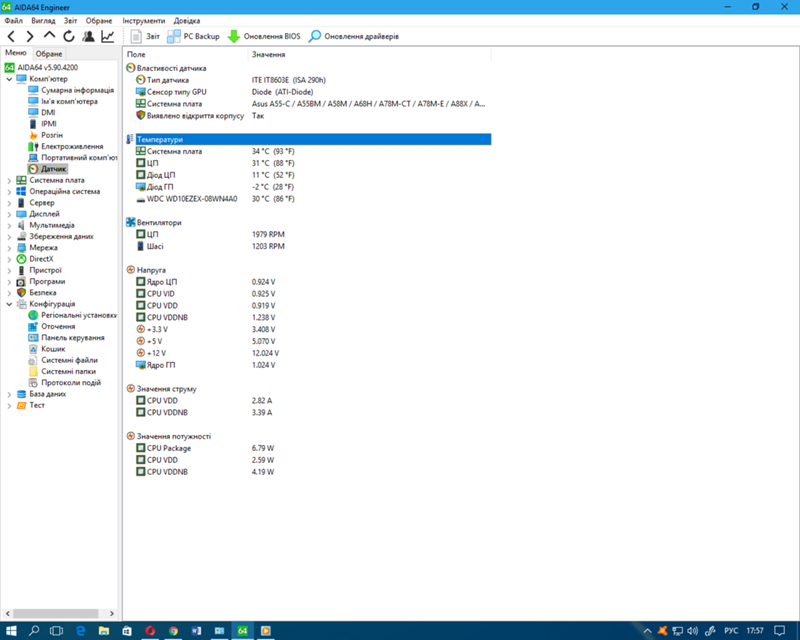800x640 pixels.
Task: Select IPMI in the tree
Action: click(49, 124)
